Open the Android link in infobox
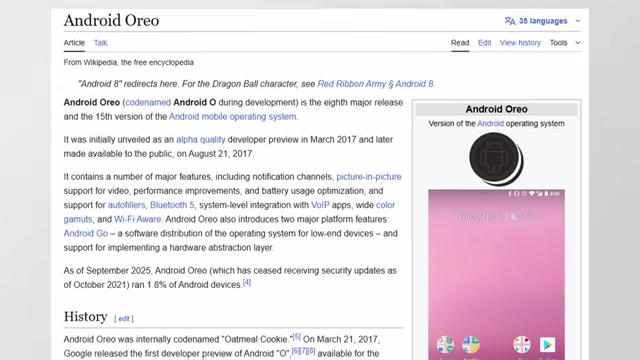This screenshot has height=360, width=640. 491,124
